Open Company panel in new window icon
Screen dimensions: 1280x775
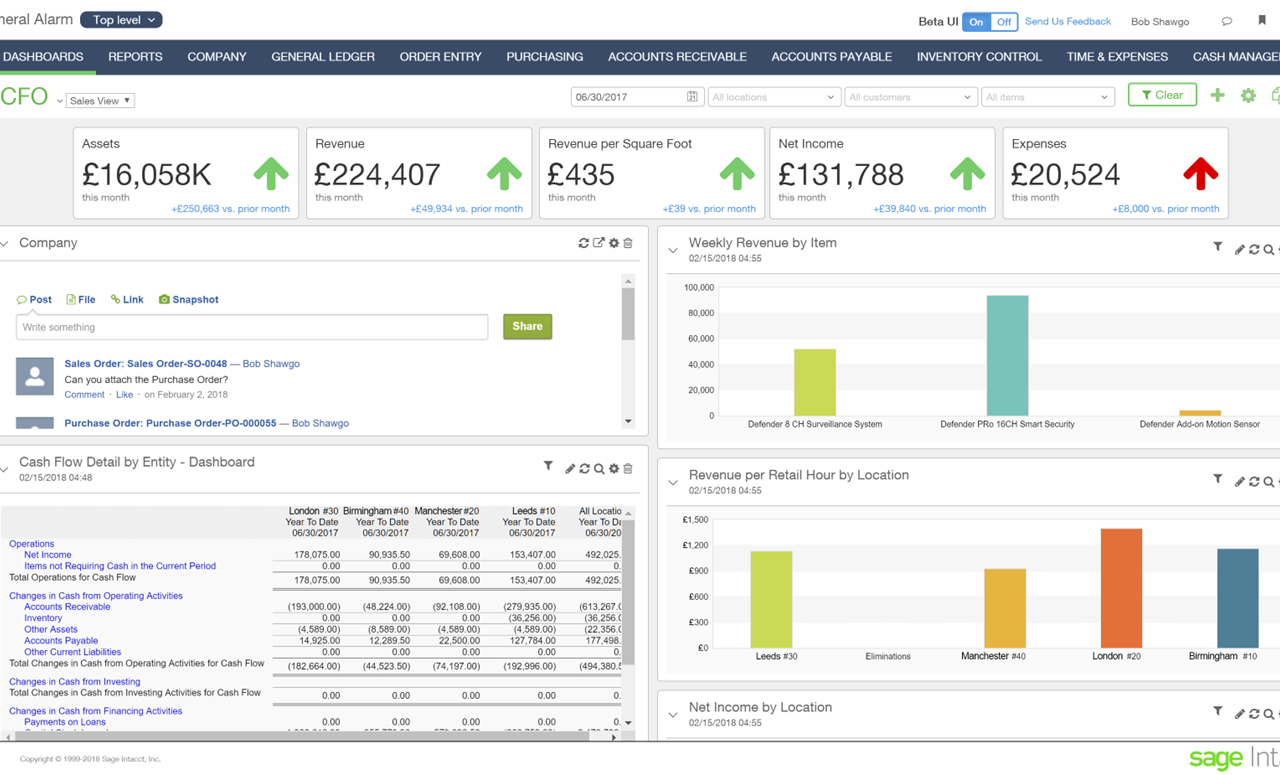599,243
